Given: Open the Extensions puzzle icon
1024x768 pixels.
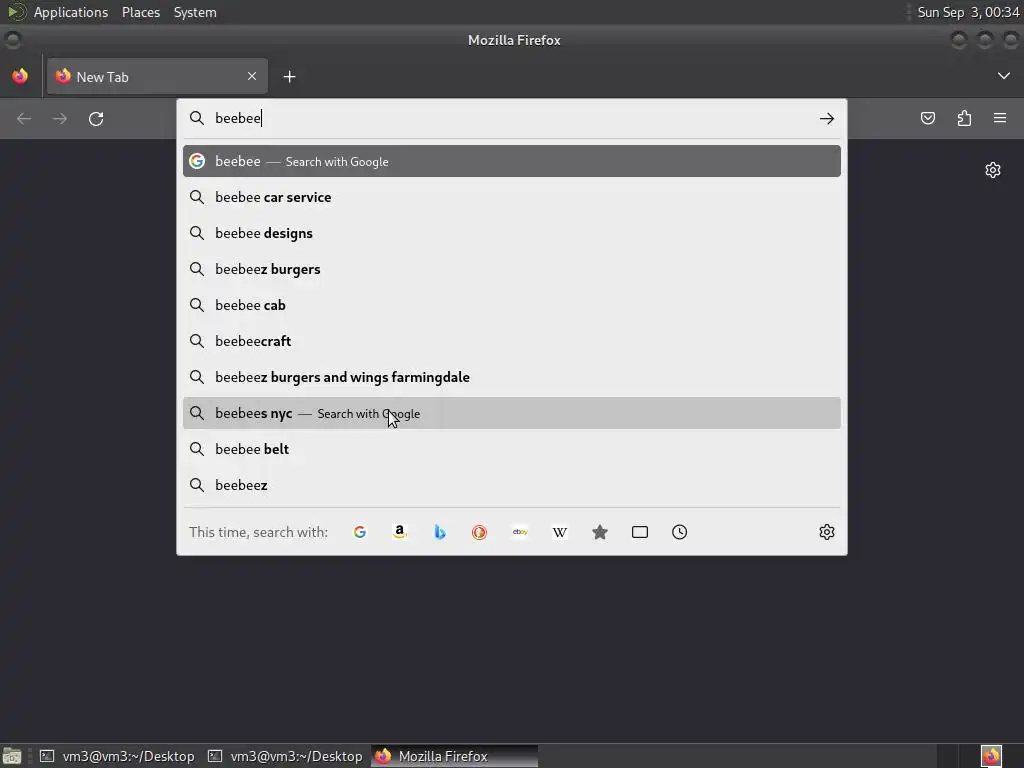Looking at the screenshot, I should click(964, 118).
